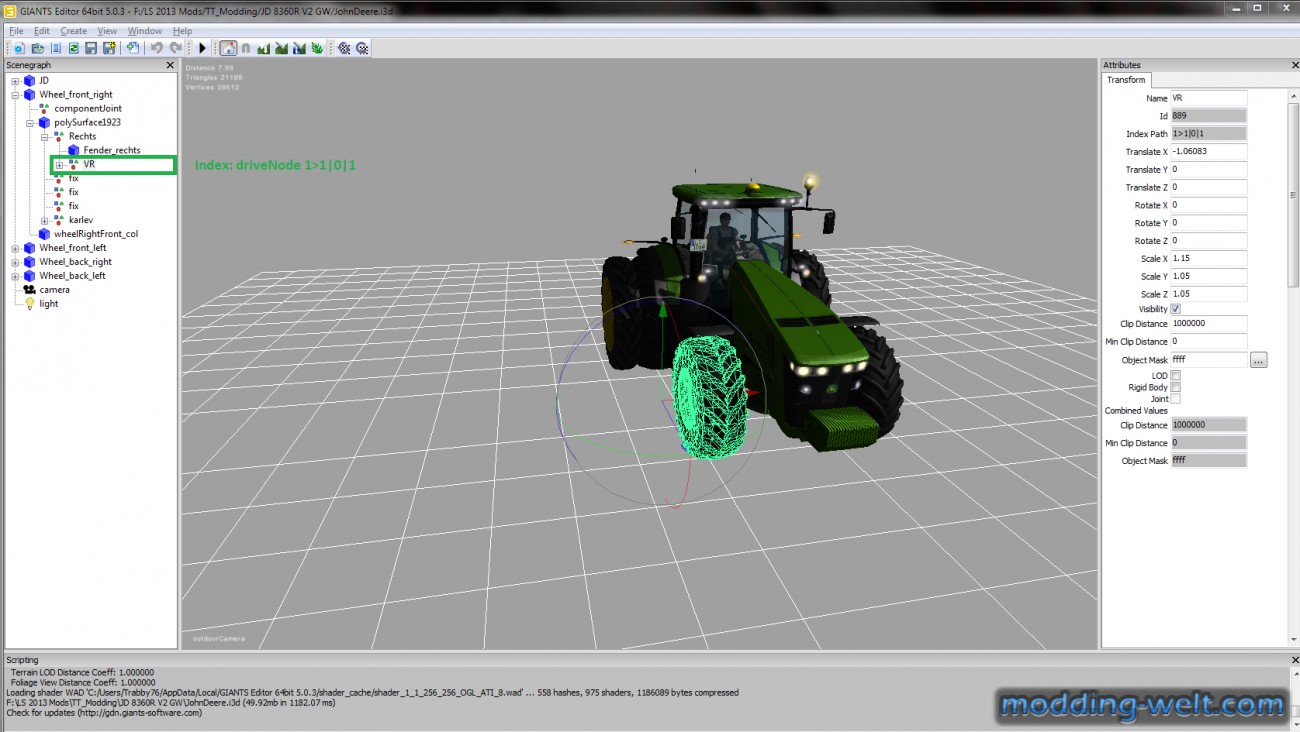The height and width of the screenshot is (732, 1300).
Task: Click the New scene toolbar icon
Action: click(19, 48)
